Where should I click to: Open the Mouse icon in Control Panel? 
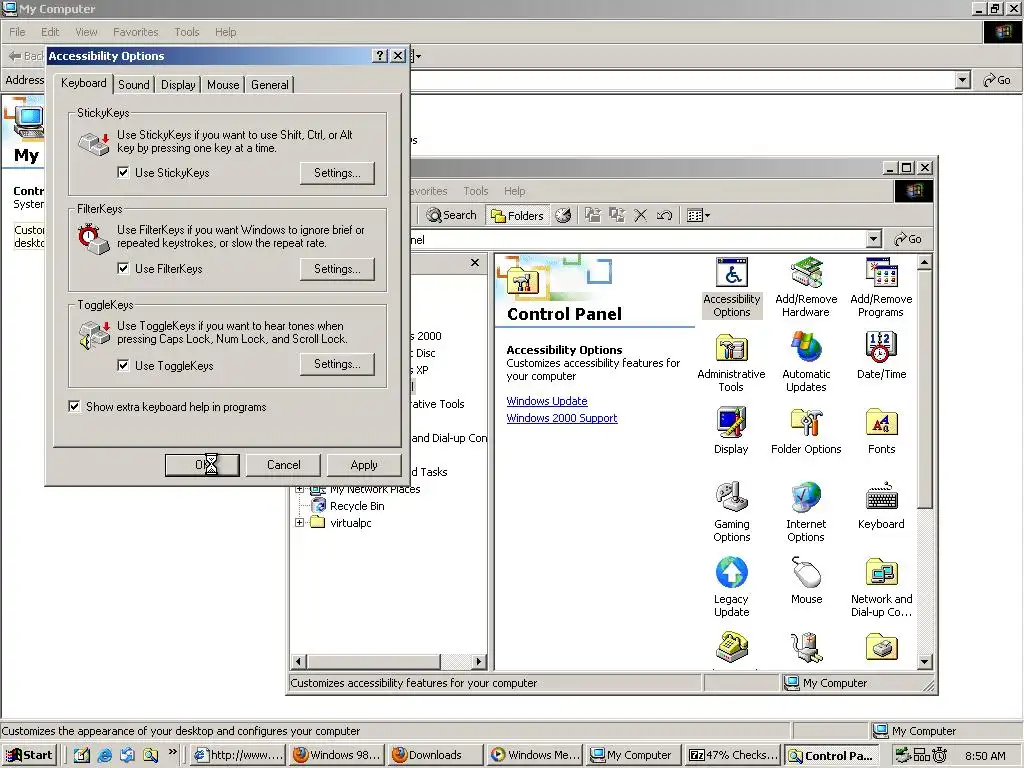point(806,582)
